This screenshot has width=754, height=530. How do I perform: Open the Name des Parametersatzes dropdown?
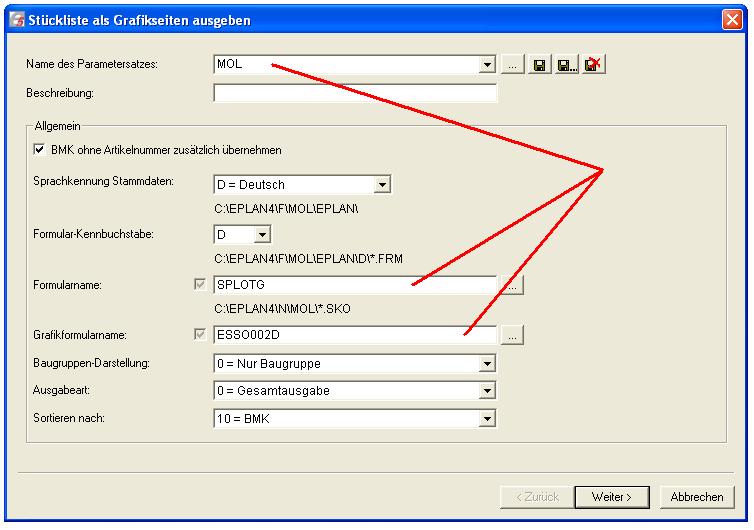[x=487, y=64]
